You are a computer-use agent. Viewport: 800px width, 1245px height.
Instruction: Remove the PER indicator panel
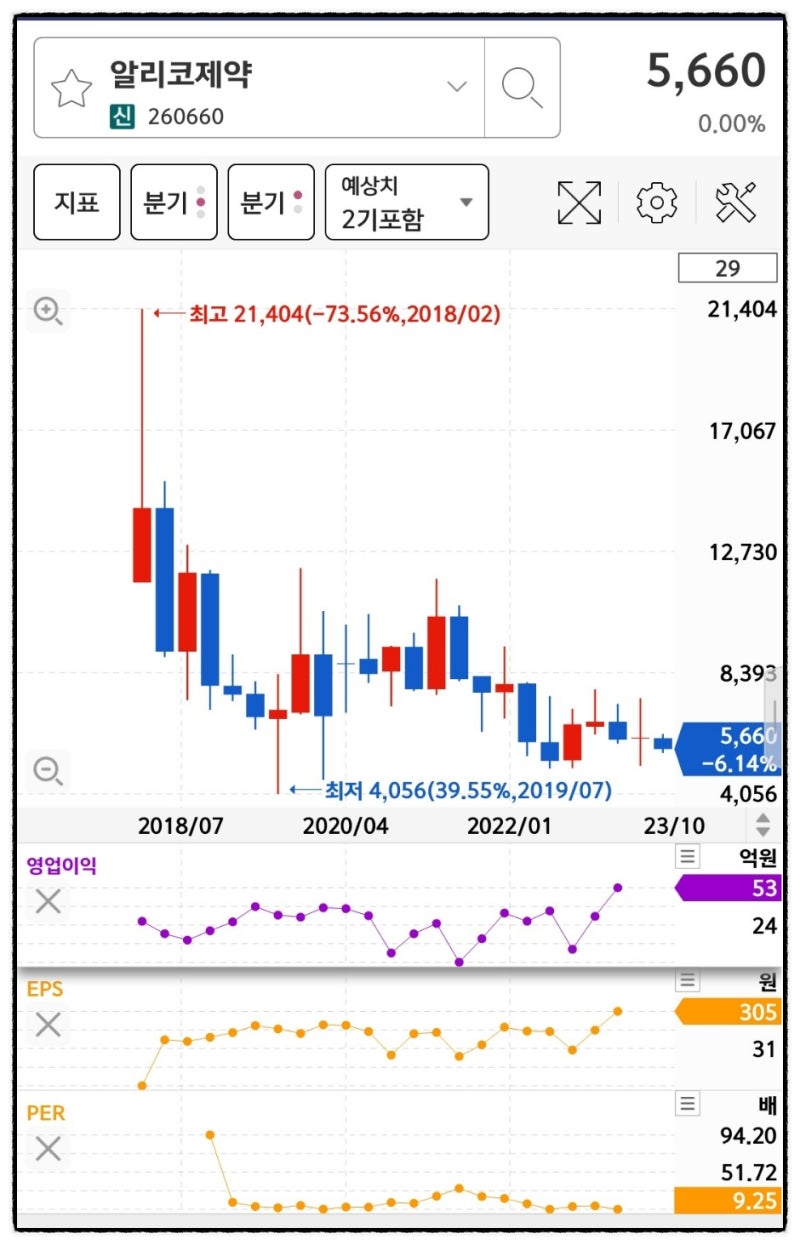pyautogui.click(x=48, y=1149)
